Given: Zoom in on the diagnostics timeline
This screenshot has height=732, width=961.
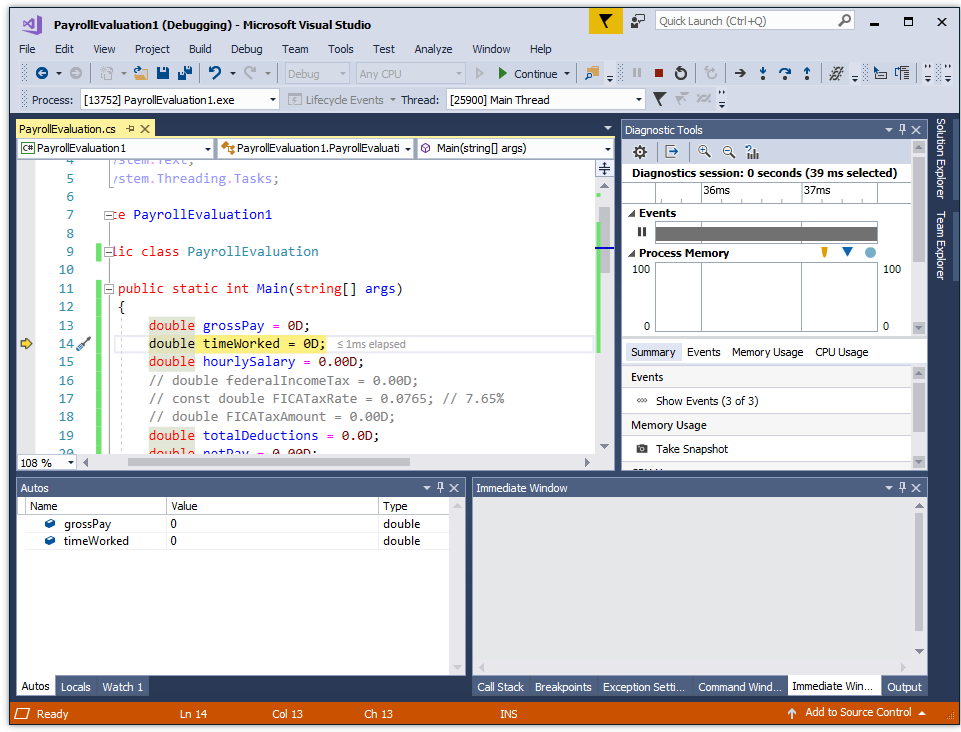Looking at the screenshot, I should (x=704, y=152).
